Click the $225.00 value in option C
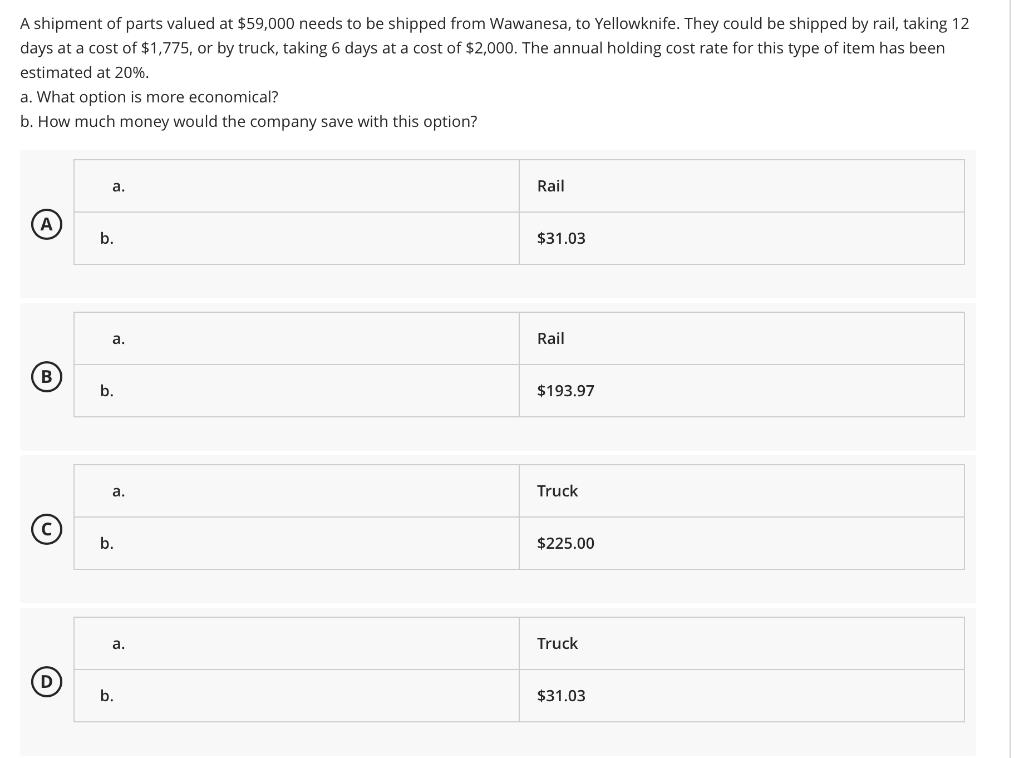 point(566,543)
